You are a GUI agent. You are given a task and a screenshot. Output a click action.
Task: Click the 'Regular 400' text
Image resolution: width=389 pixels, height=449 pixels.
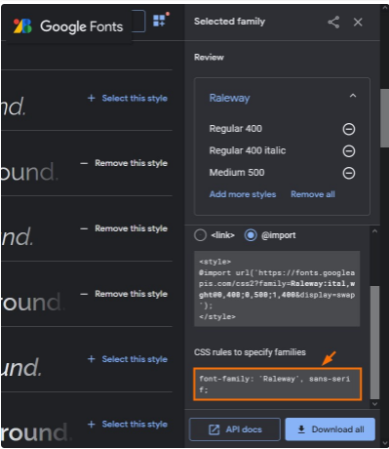[x=235, y=129]
